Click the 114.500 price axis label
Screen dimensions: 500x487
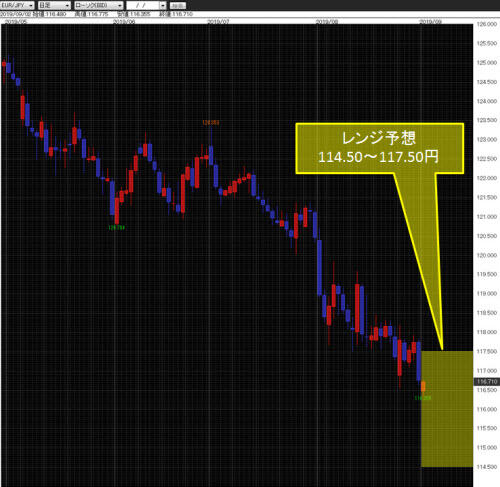coord(487,467)
